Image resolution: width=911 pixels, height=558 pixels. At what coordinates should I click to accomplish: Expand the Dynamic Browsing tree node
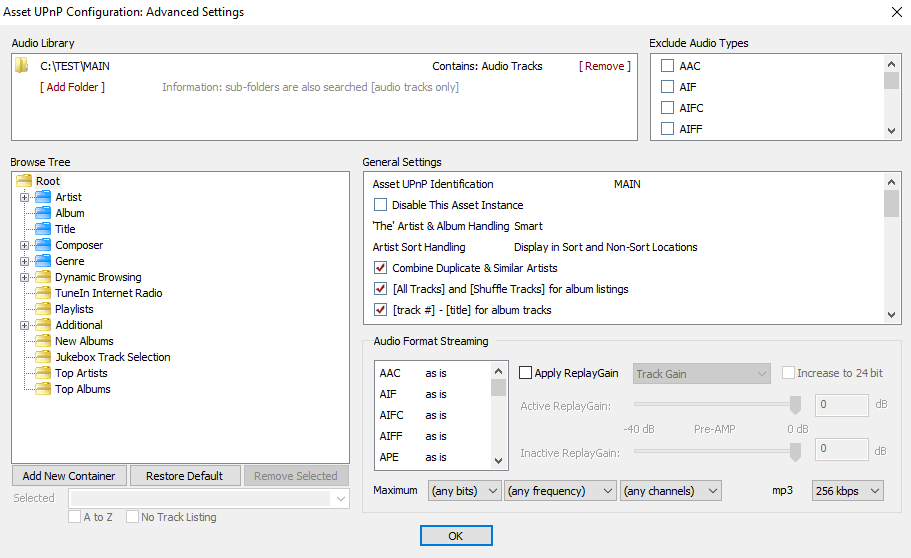pos(25,277)
